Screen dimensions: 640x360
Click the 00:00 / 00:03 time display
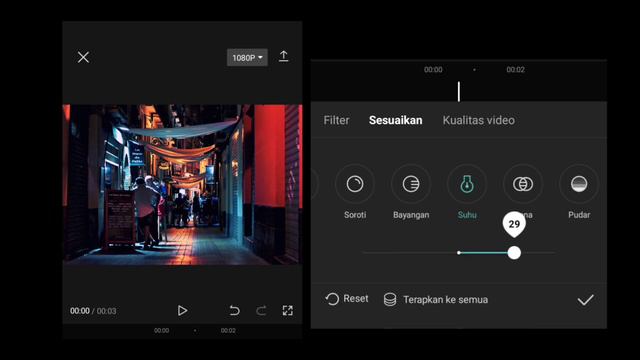tap(93, 311)
